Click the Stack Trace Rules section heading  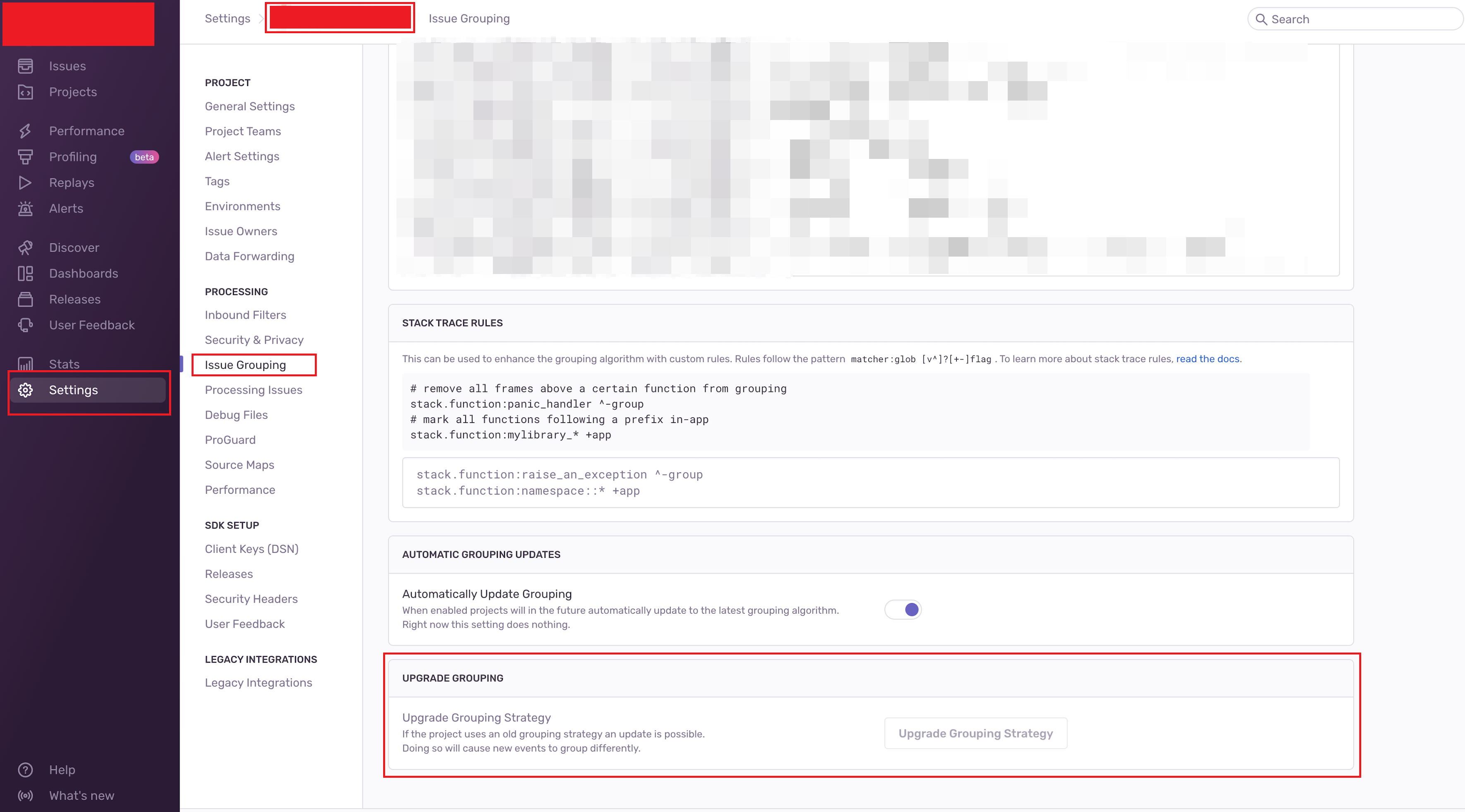click(x=453, y=323)
